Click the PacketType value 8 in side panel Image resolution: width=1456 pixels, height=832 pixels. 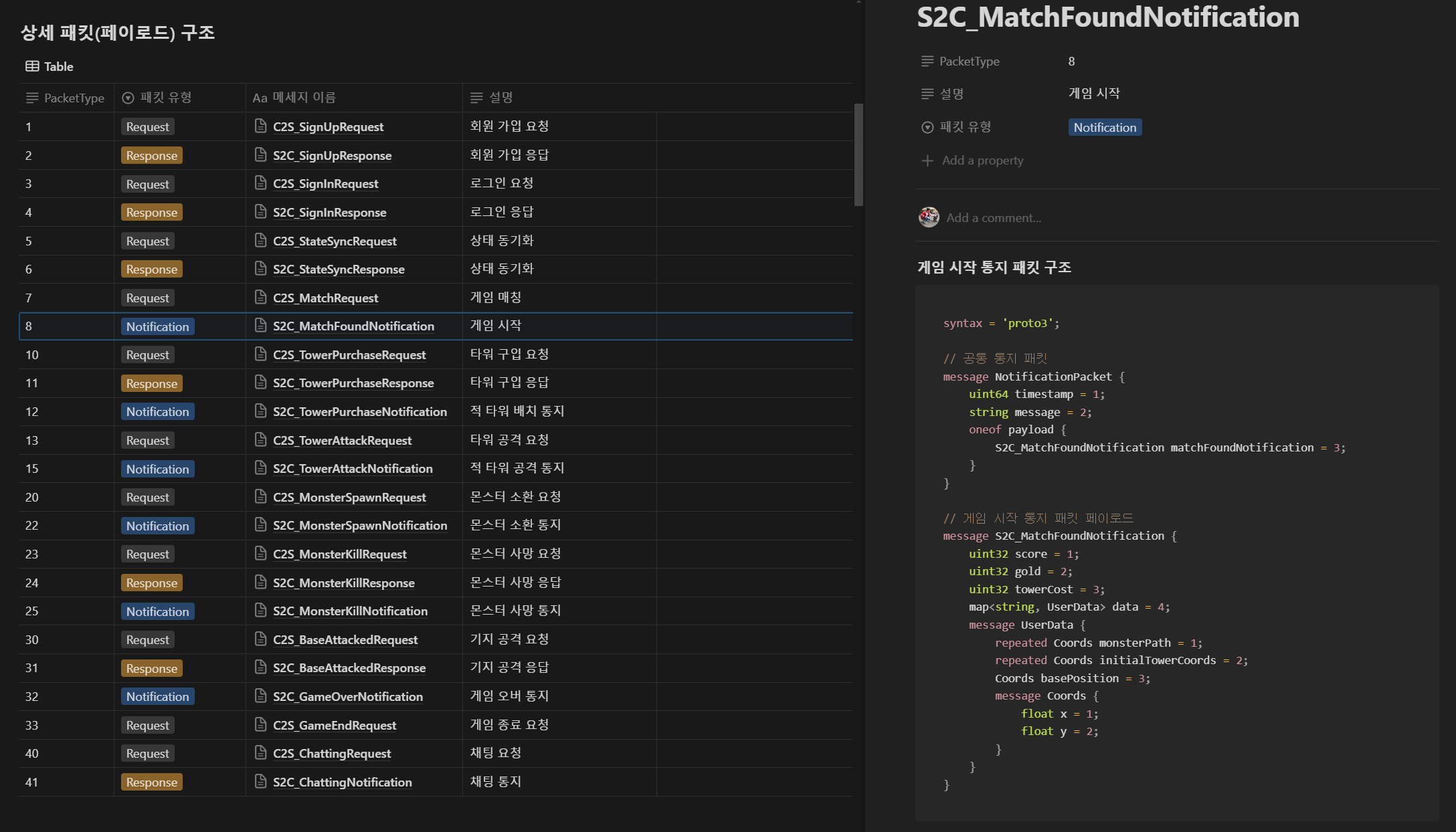pos(1072,61)
